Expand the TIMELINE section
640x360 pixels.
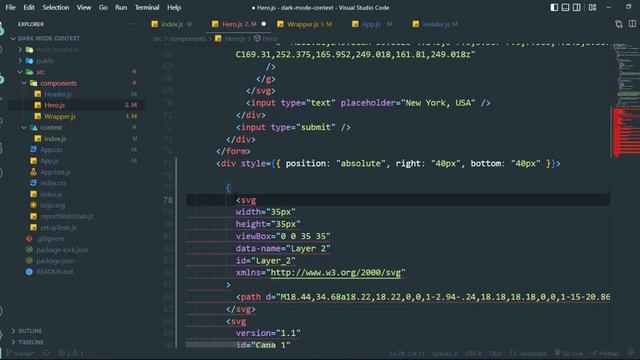31,342
